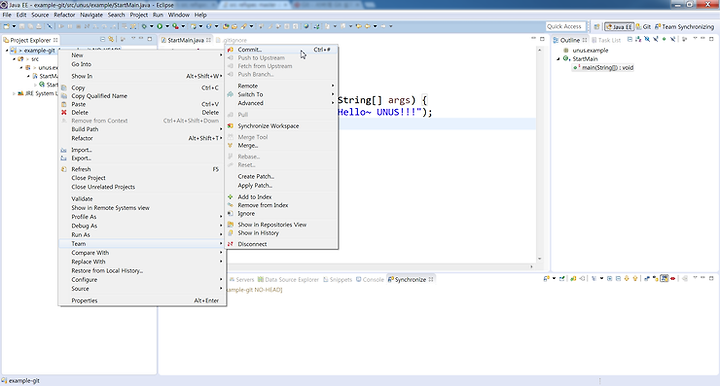Open the Task List tab
Image resolution: width=720 pixels, height=386 pixels.
pyautogui.click(x=607, y=40)
